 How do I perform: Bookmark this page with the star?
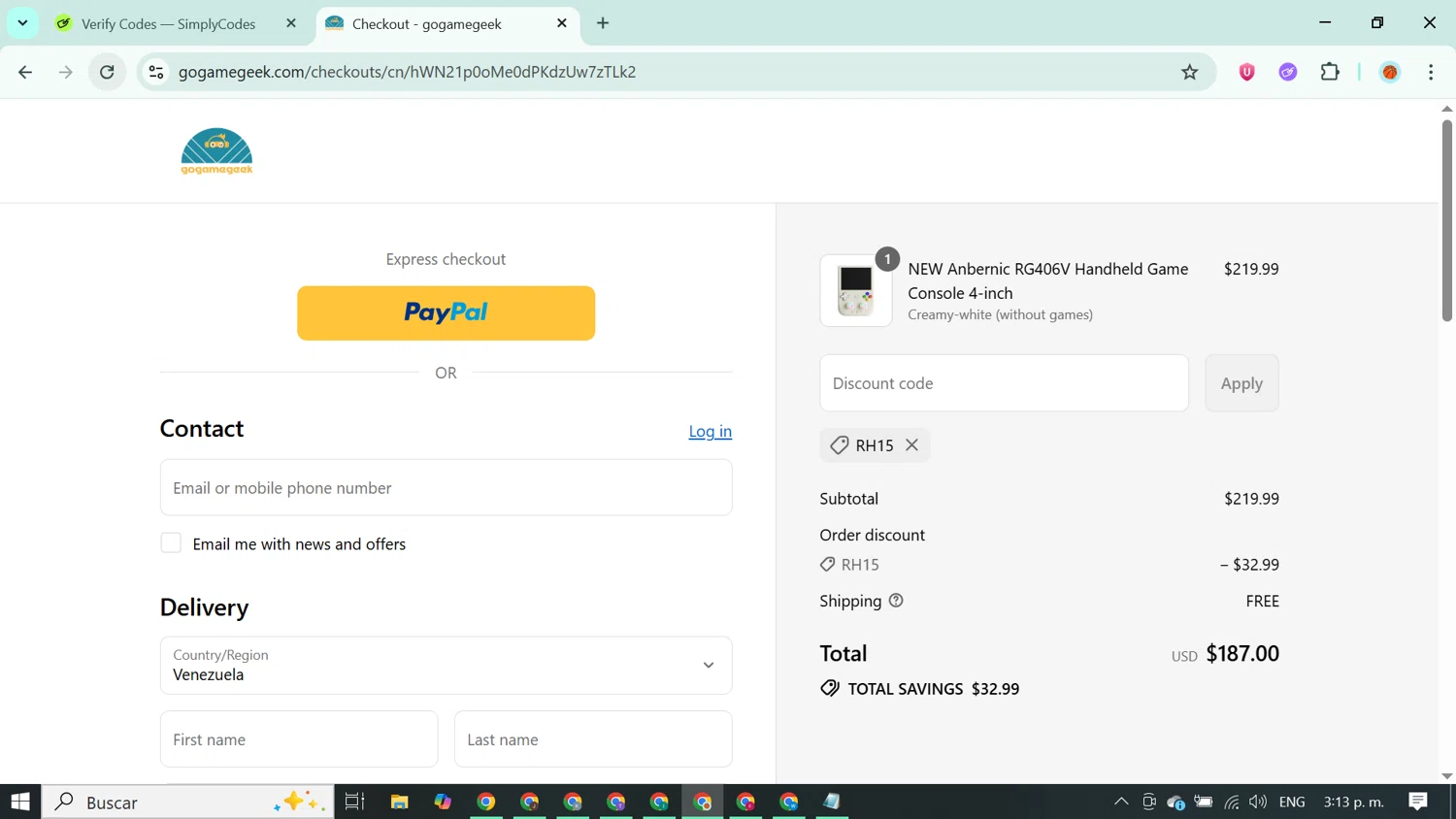pyautogui.click(x=1189, y=72)
